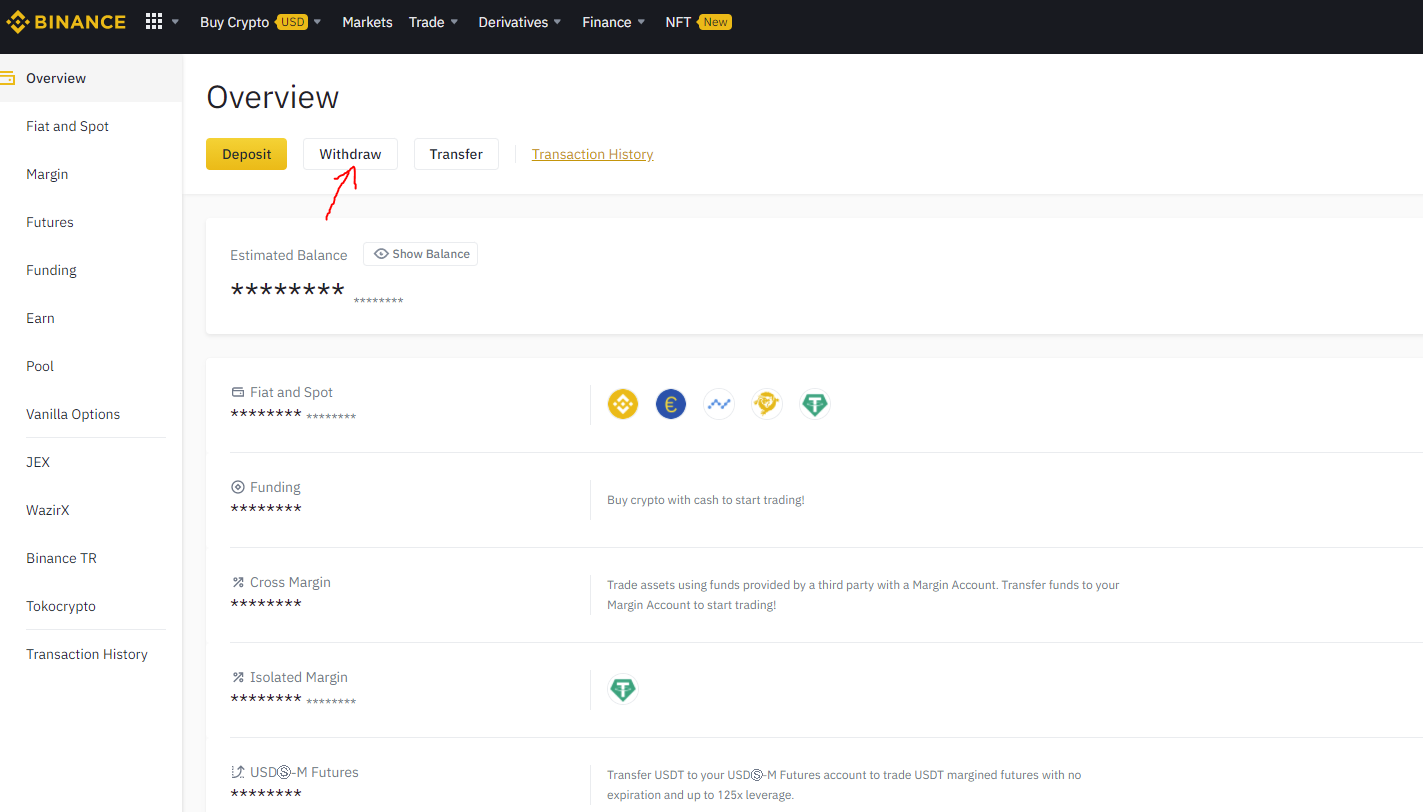Viewport: 1423px width, 812px height.
Task: Click the Transfer button
Action: click(x=456, y=154)
